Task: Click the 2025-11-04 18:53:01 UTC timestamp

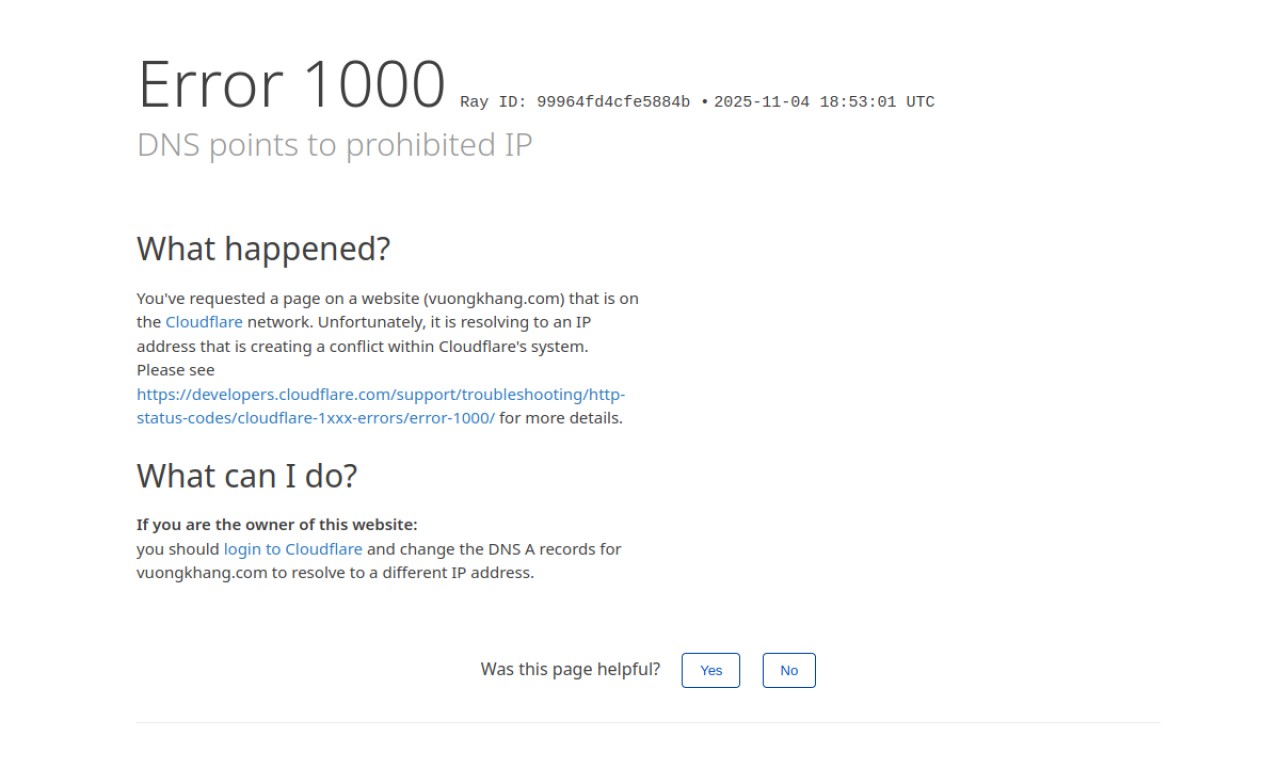Action: pyautogui.click(x=824, y=102)
